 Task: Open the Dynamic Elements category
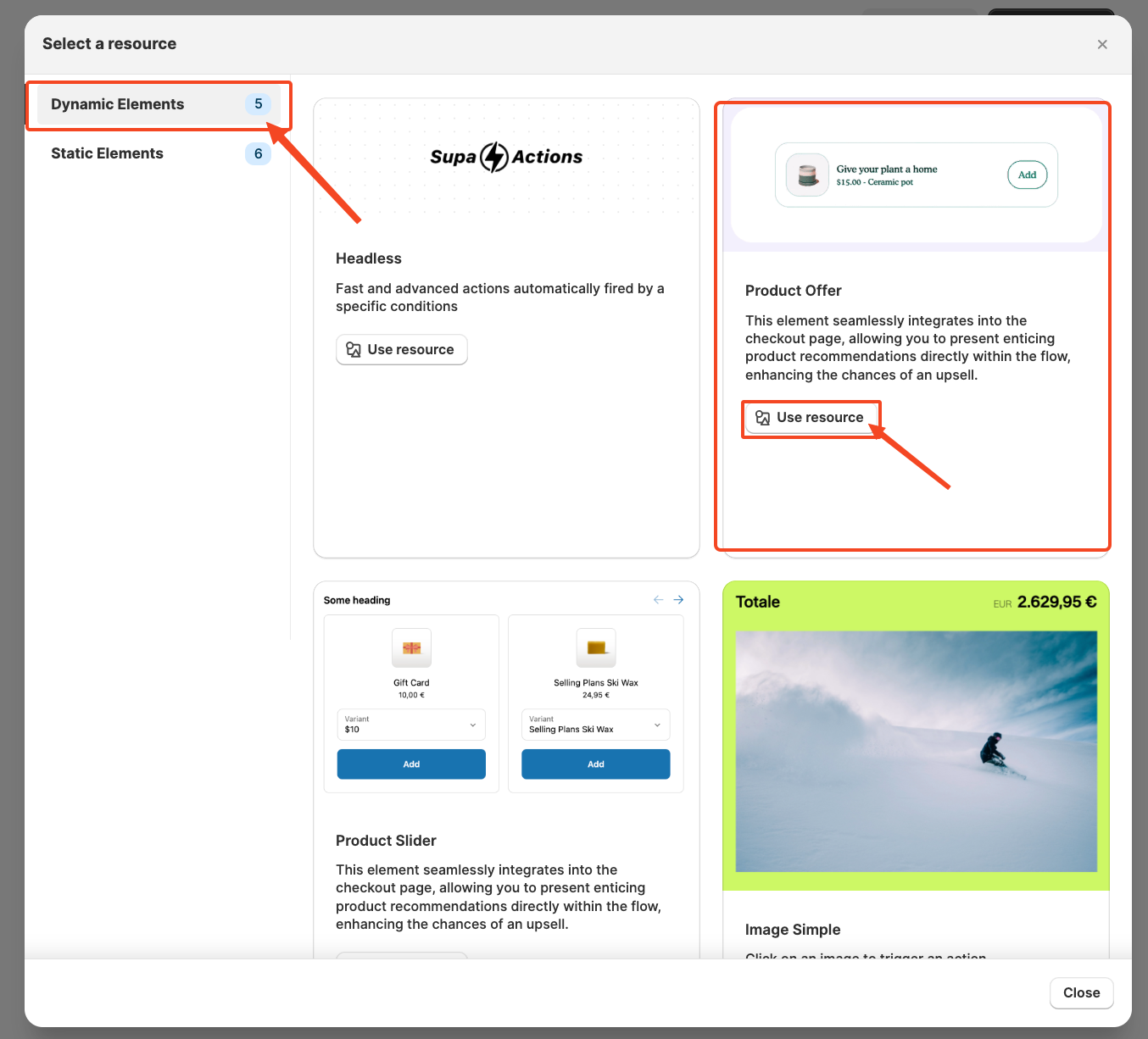pyautogui.click(x=159, y=104)
